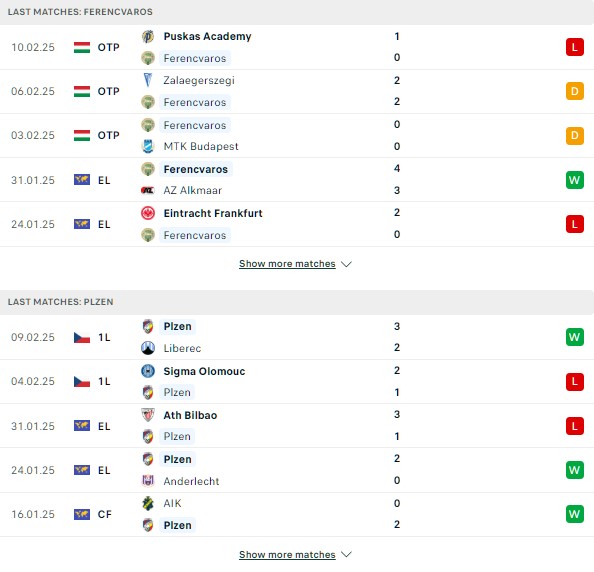Click the AZ Alkmaar team logo

(x=148, y=190)
